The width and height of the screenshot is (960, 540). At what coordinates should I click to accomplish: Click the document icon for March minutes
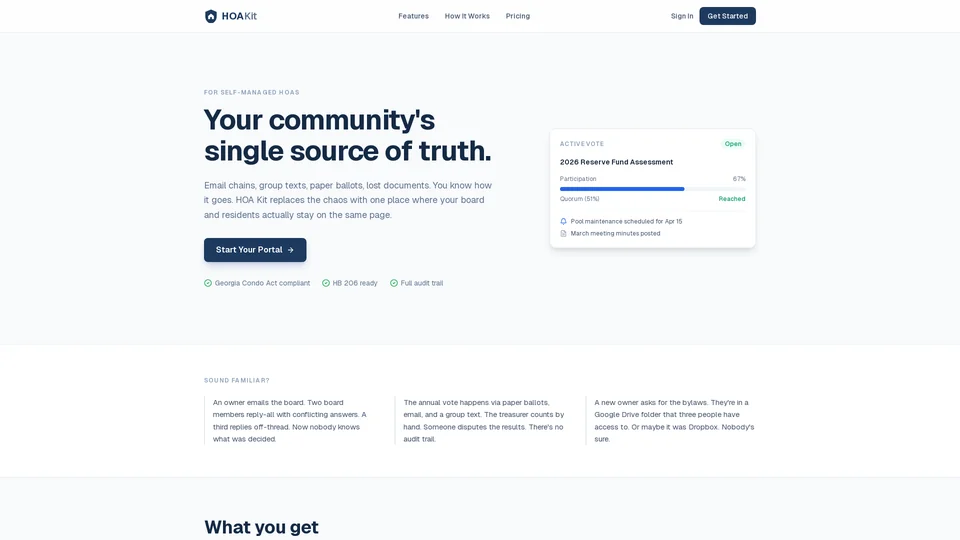pos(563,233)
